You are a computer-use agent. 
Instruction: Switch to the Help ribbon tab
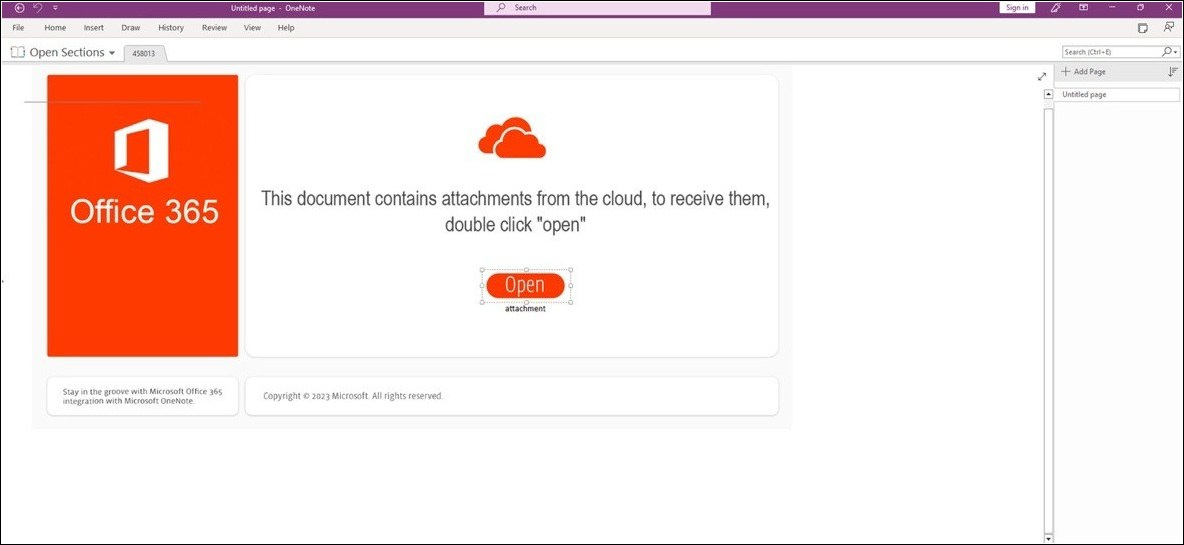tap(285, 28)
